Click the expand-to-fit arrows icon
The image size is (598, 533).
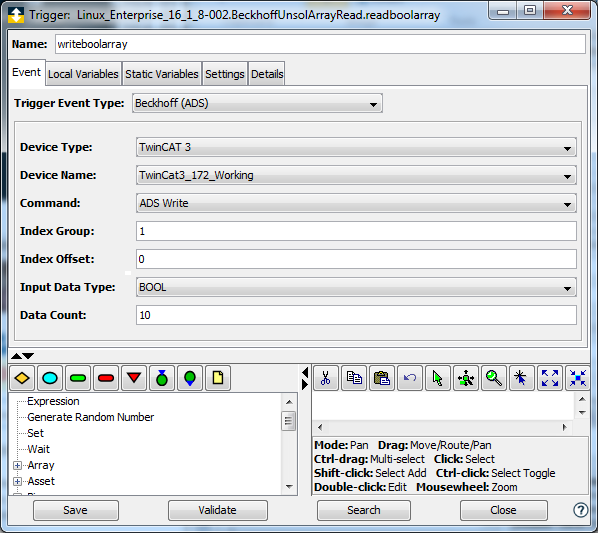click(550, 378)
